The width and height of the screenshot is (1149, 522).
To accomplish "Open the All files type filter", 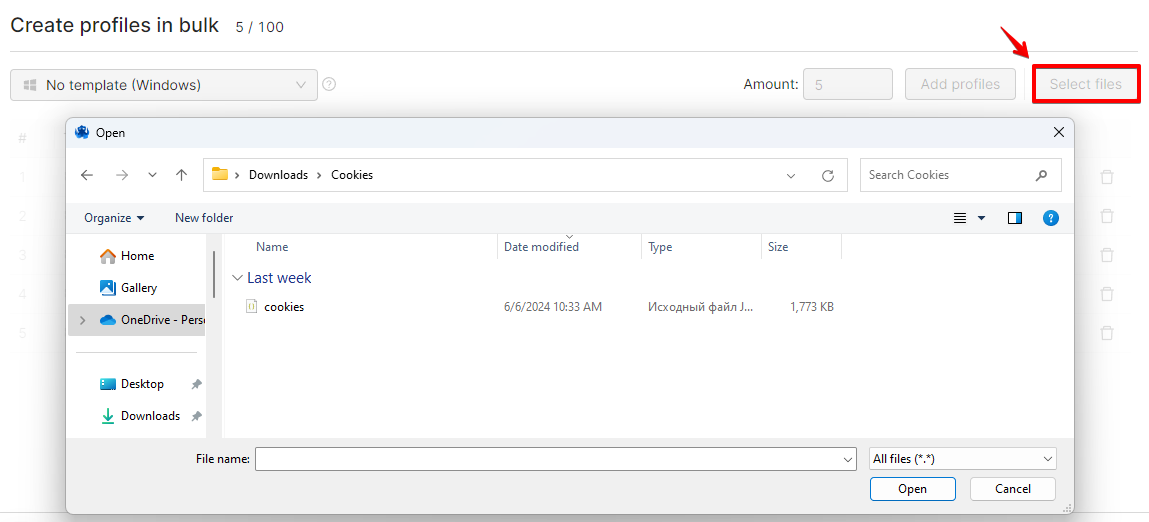I will tap(963, 459).
